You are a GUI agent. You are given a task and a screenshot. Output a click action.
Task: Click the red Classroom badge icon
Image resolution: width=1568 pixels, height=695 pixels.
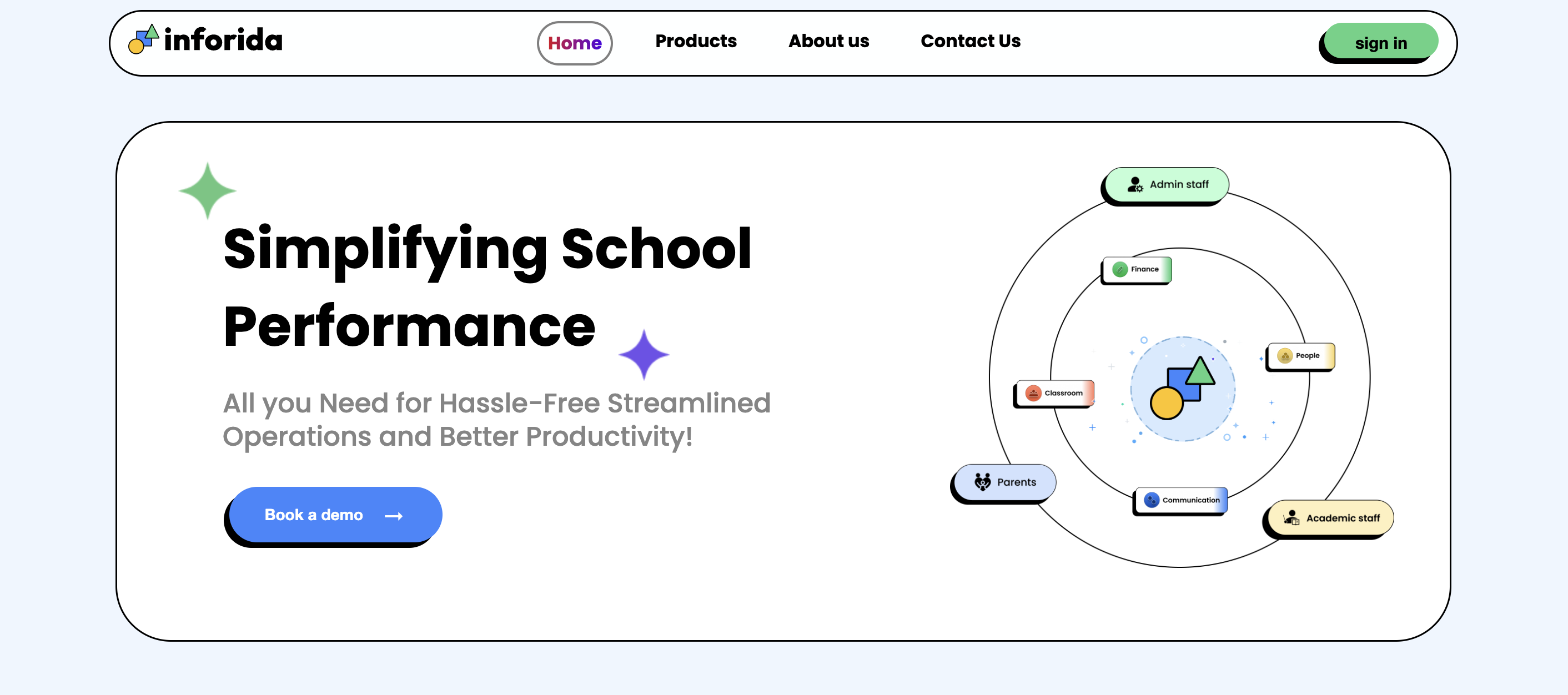(x=1033, y=393)
